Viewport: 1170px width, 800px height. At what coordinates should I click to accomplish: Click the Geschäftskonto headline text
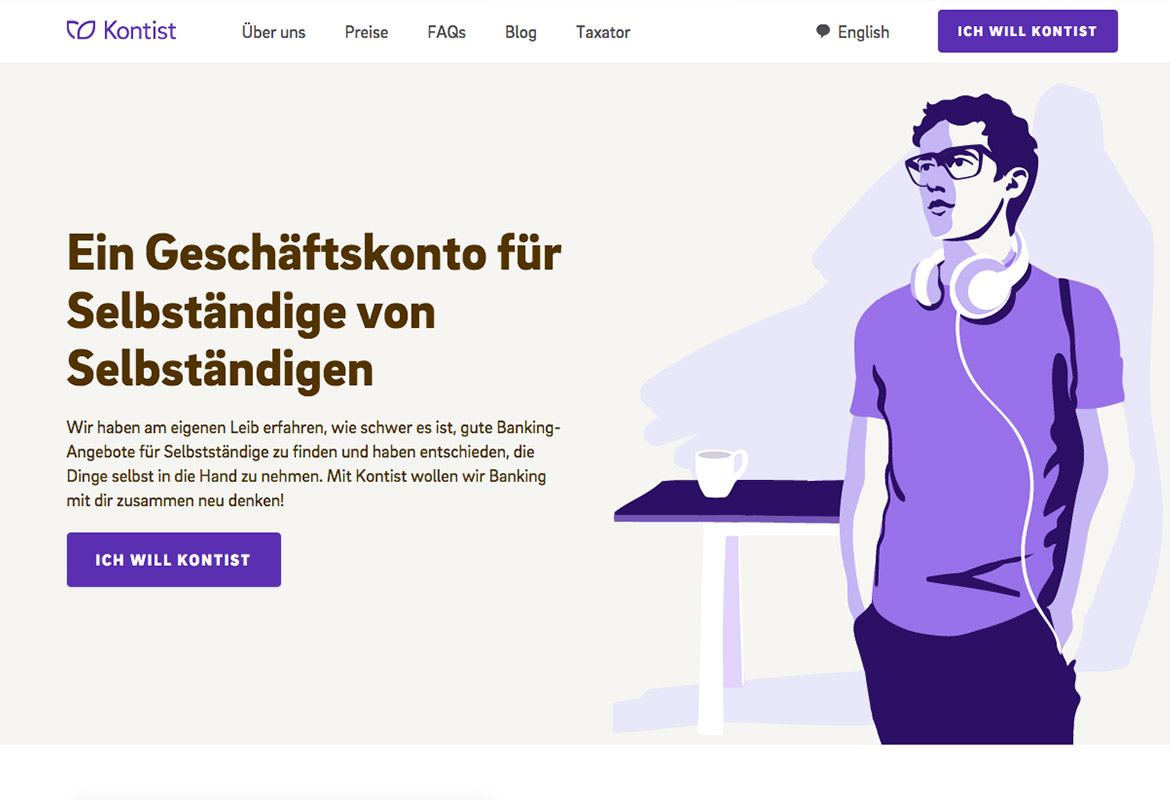pos(314,310)
